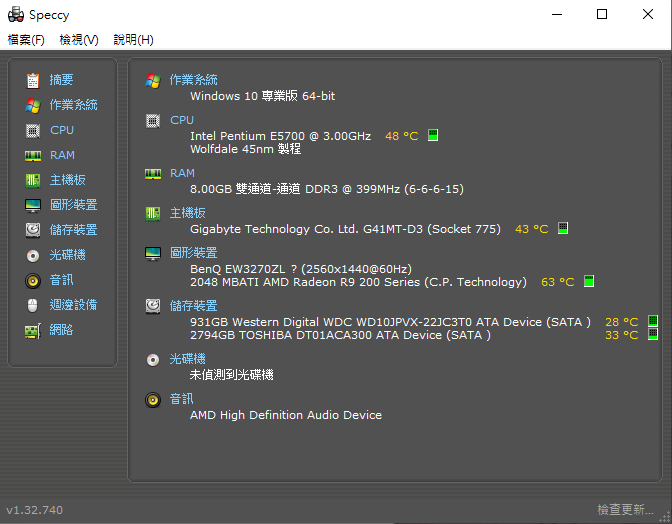This screenshot has width=672, height=524.
Task: Click the CPU chip icon in sidebar
Action: pos(33,130)
